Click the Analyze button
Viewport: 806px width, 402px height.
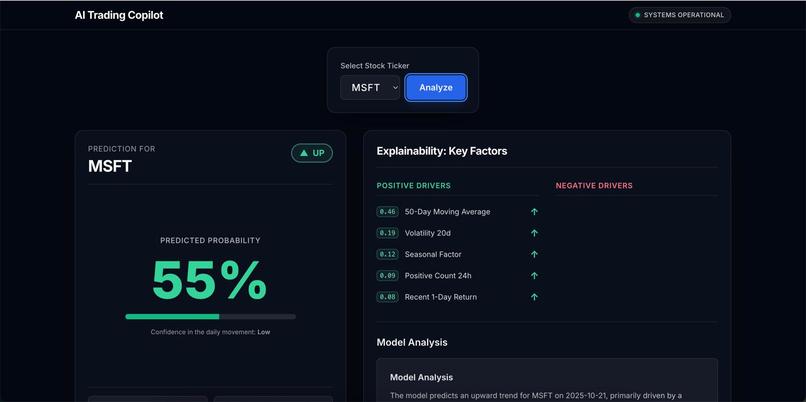click(x=436, y=87)
